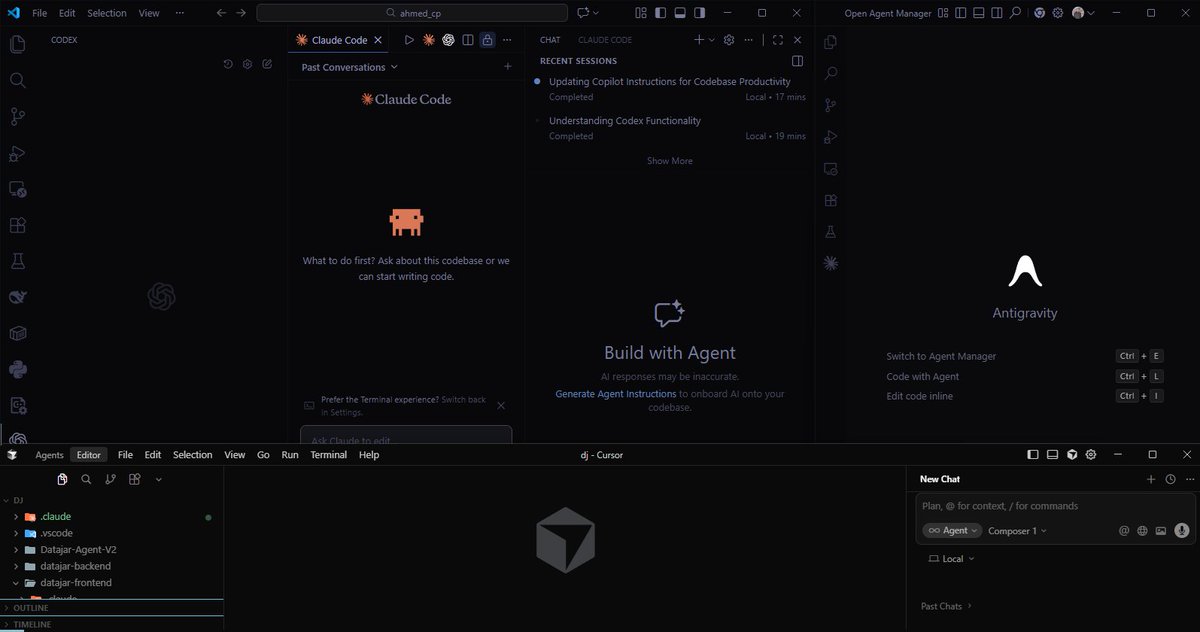The image size is (1200, 632).
Task: Start new Claude Code conversation with plus
Action: [x=508, y=67]
